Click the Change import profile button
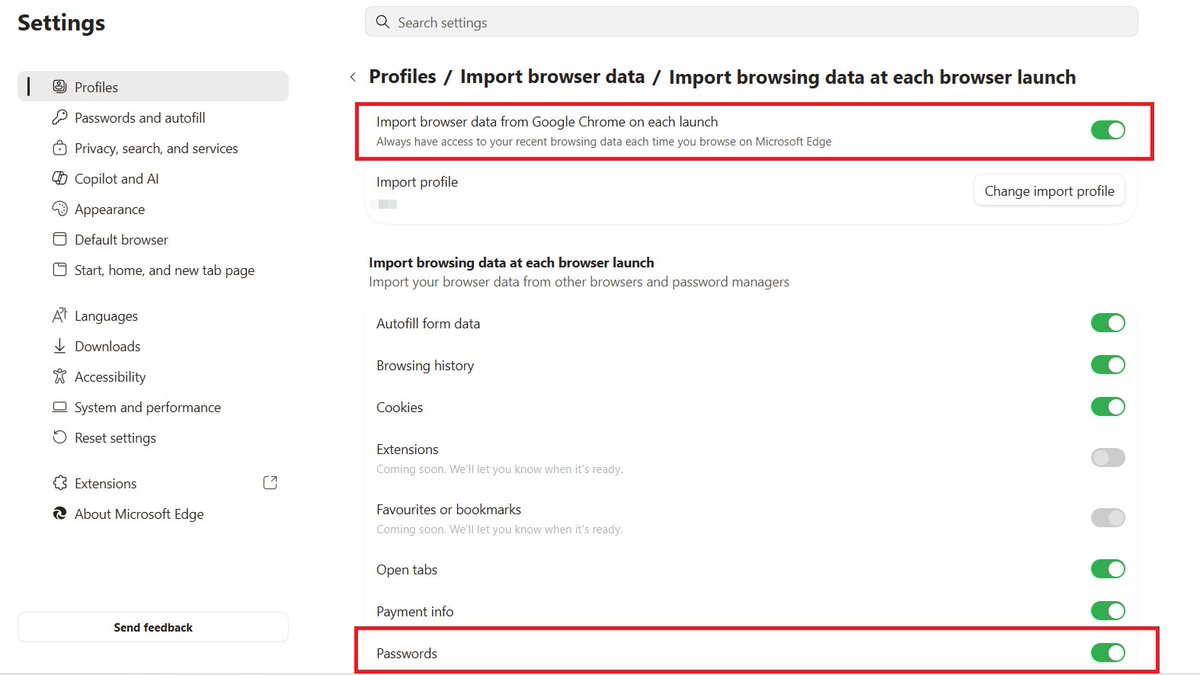This screenshot has height=675, width=1200. 1049,191
